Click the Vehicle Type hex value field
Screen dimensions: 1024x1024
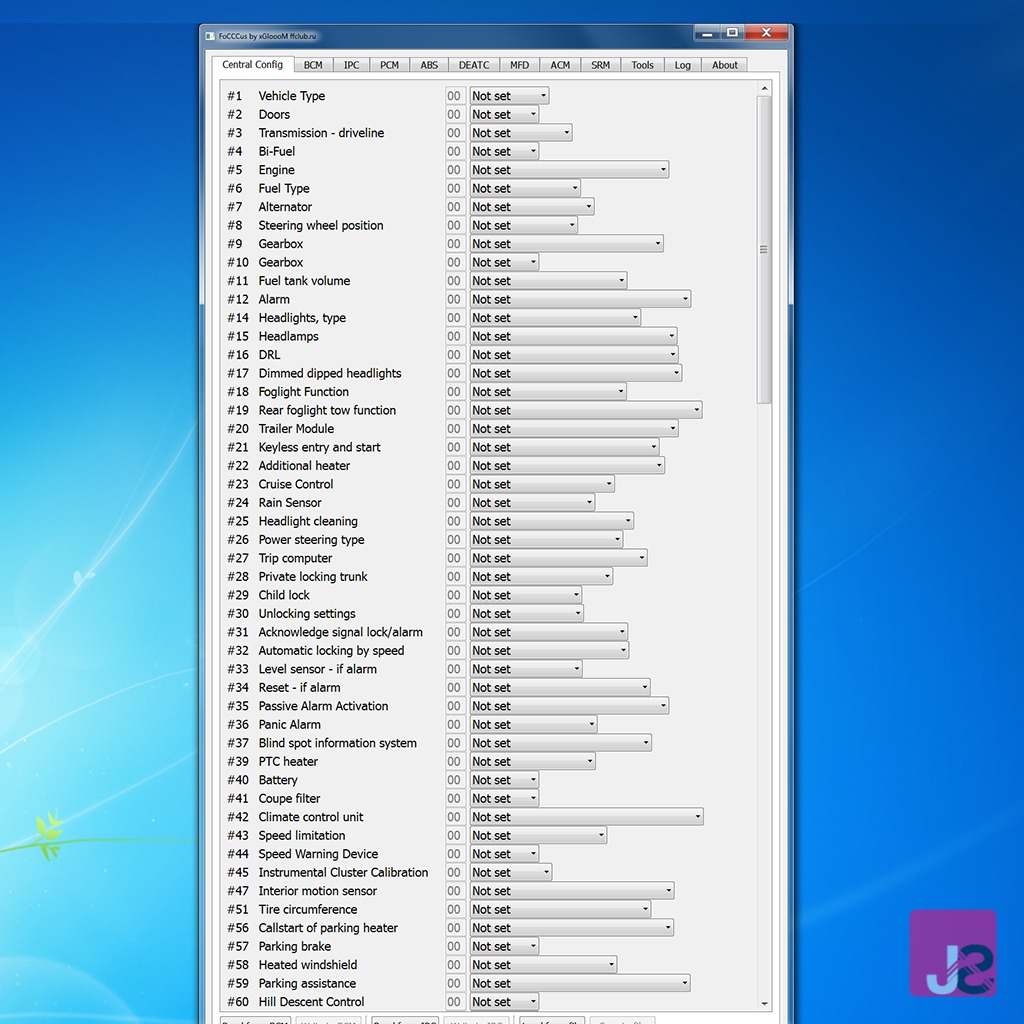click(x=454, y=96)
